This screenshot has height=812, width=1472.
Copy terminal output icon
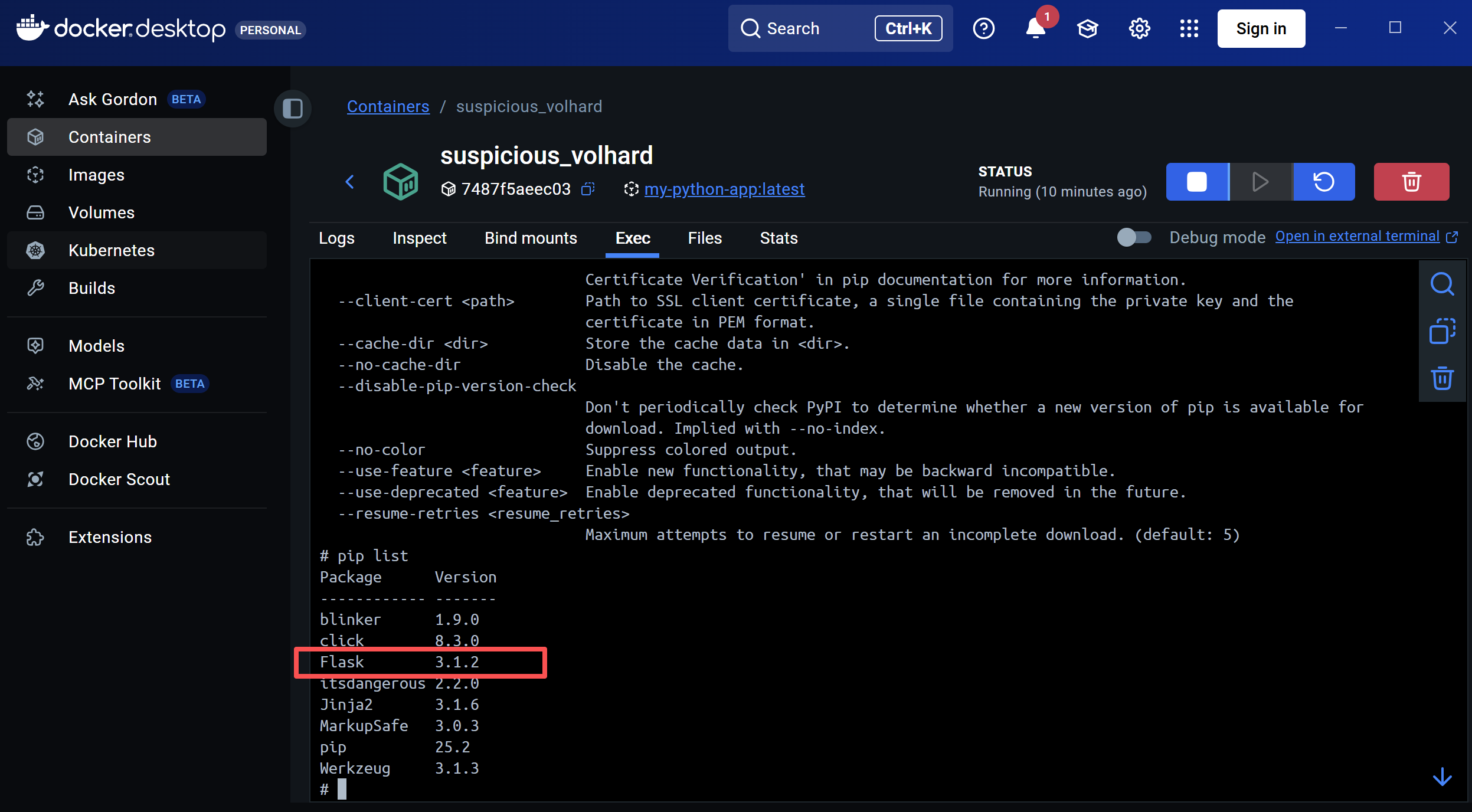[1442, 331]
